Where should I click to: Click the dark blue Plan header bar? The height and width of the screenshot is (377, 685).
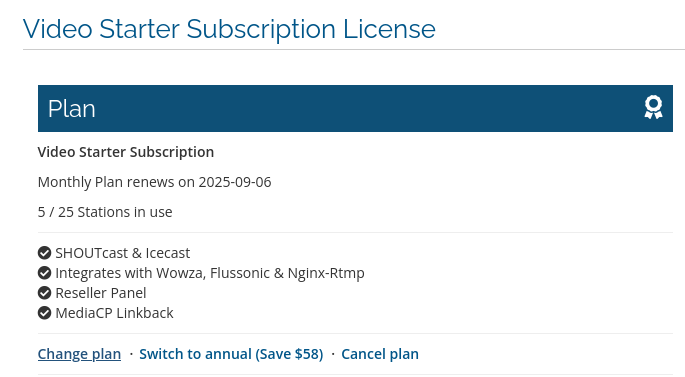tap(355, 108)
